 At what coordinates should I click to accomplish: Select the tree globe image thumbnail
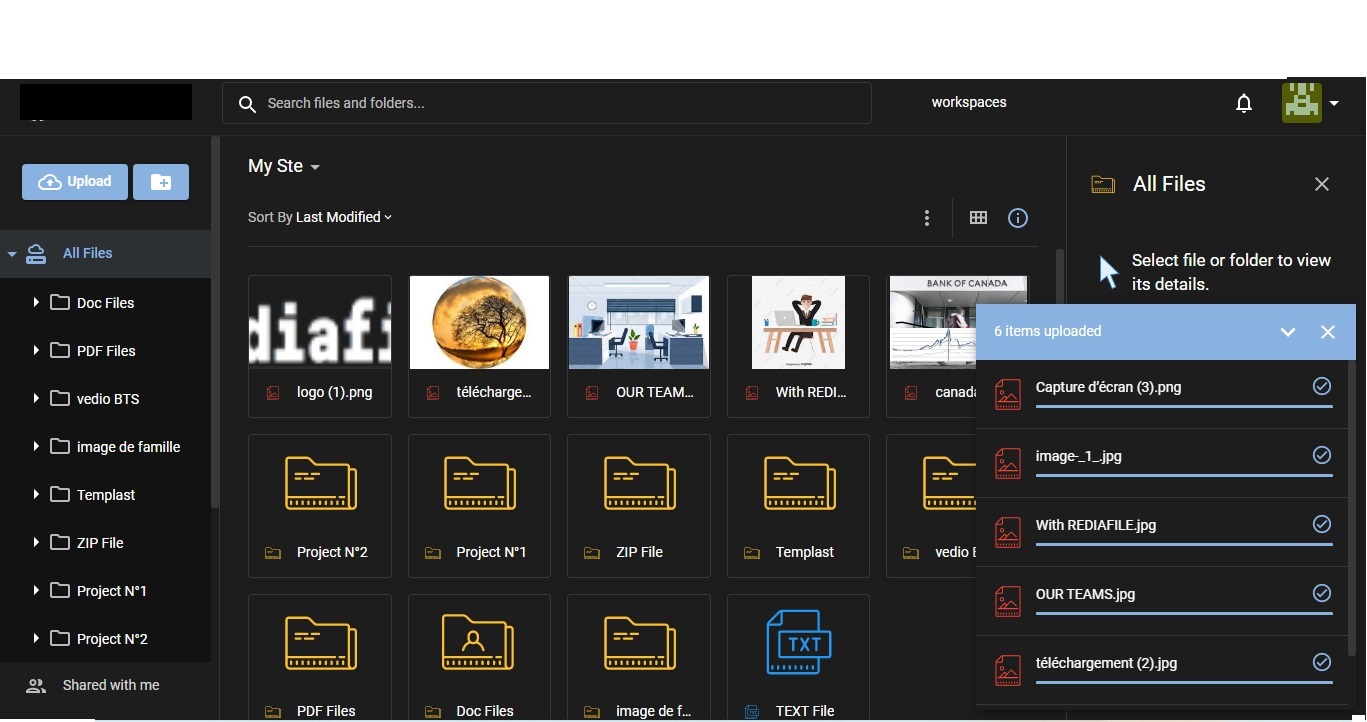point(479,322)
